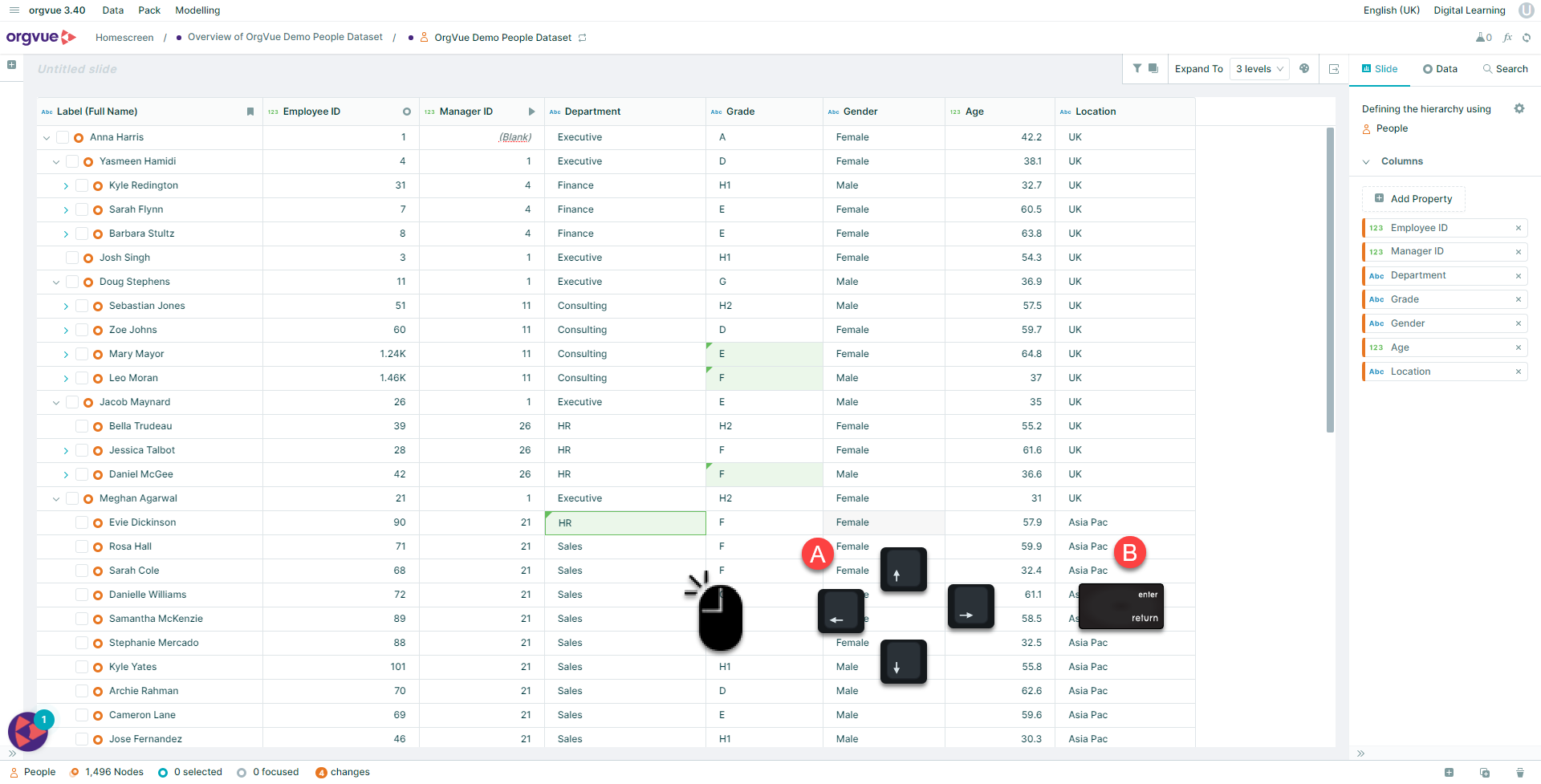The height and width of the screenshot is (784, 1541).
Task: Select the highlighted HR cell for Evie Dickinson
Action: [x=625, y=523]
